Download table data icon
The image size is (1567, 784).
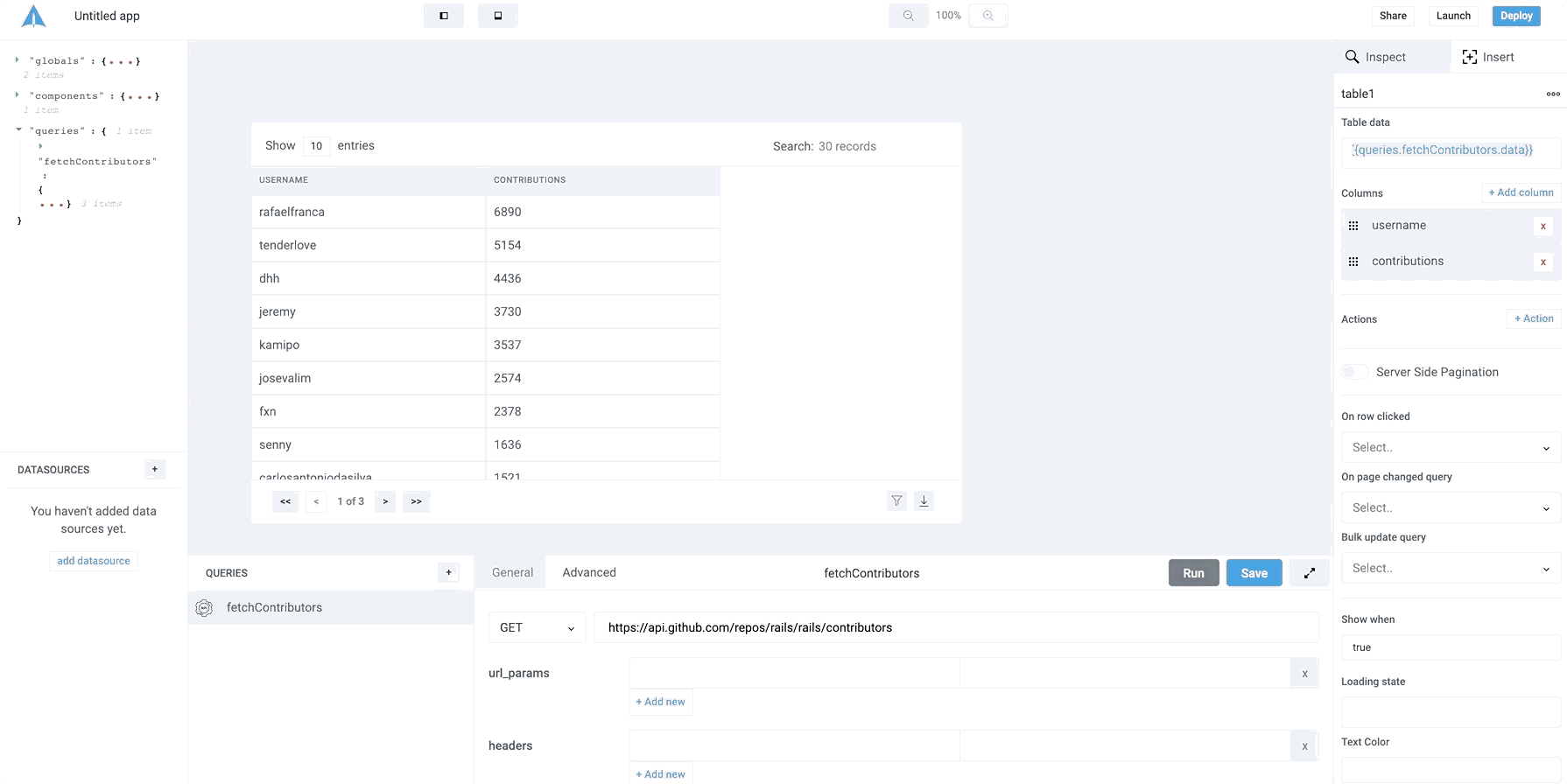[x=924, y=500]
